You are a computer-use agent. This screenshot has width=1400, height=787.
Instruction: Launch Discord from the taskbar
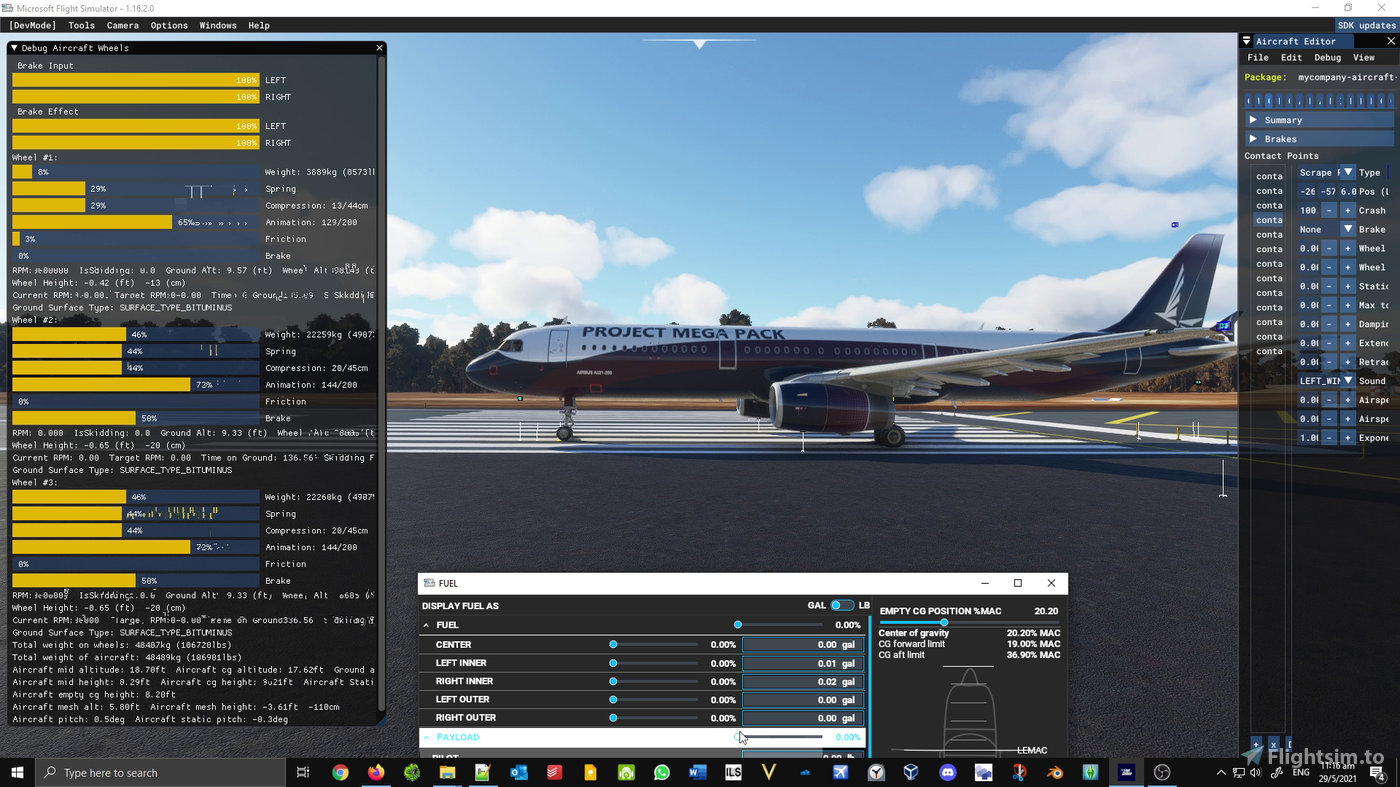click(947, 772)
